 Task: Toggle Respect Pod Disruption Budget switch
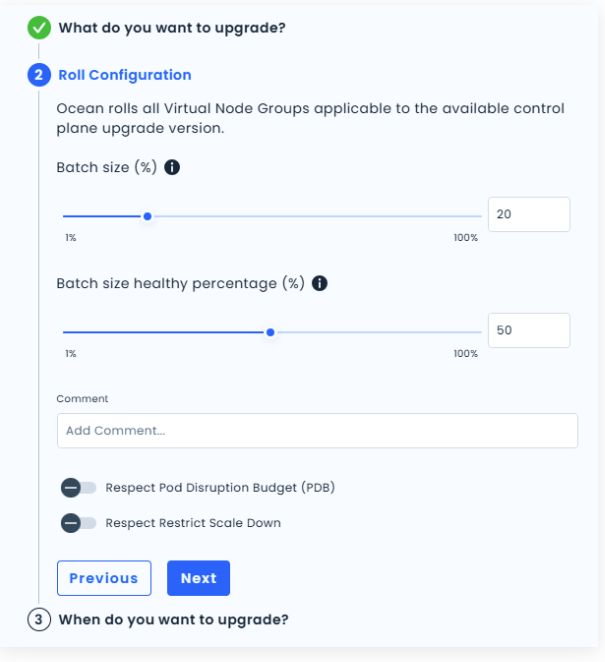click(78, 488)
